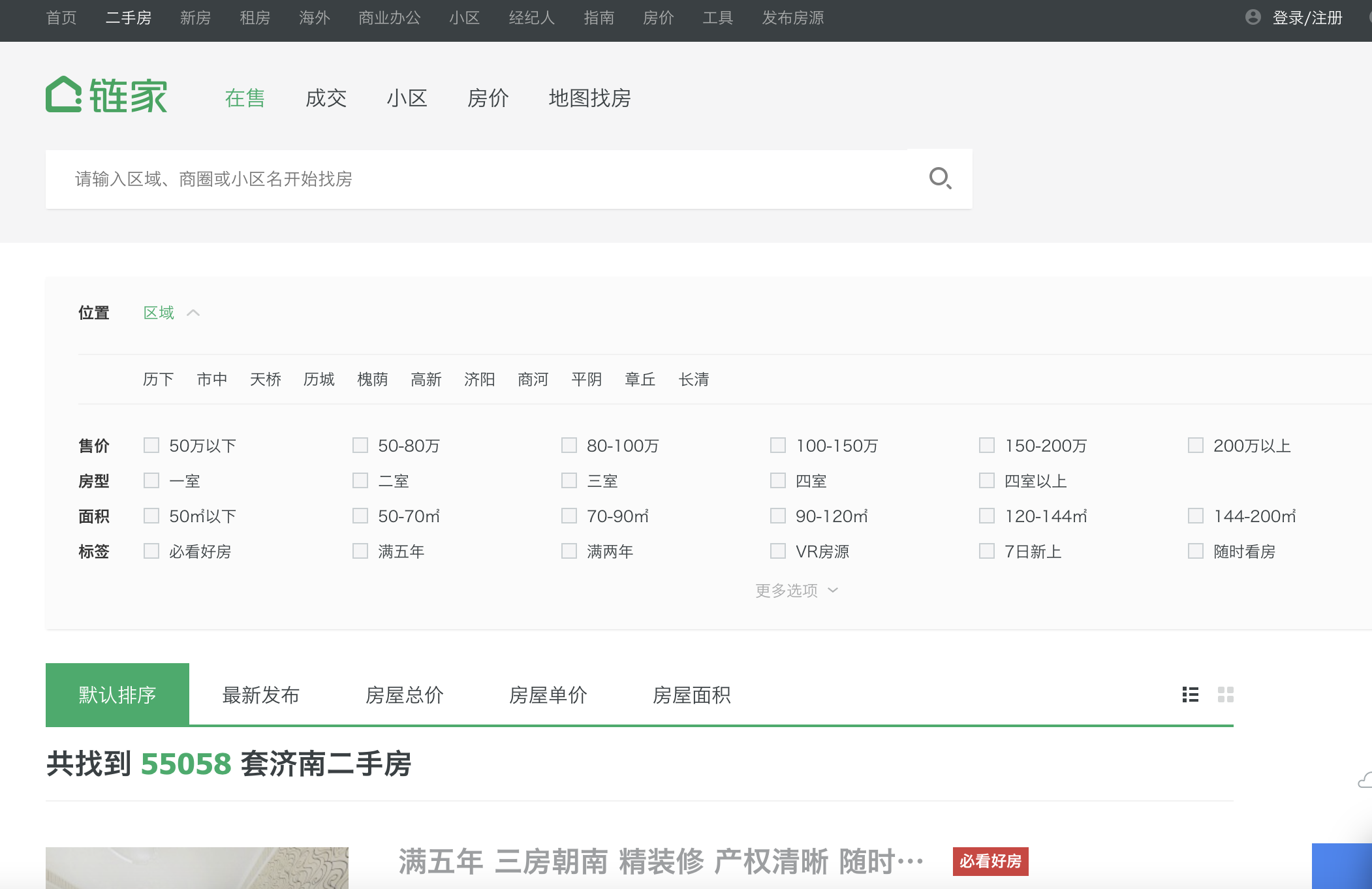Check the 必看好房 tag checkbox
Screen dimensions: 1372x889
point(151,551)
